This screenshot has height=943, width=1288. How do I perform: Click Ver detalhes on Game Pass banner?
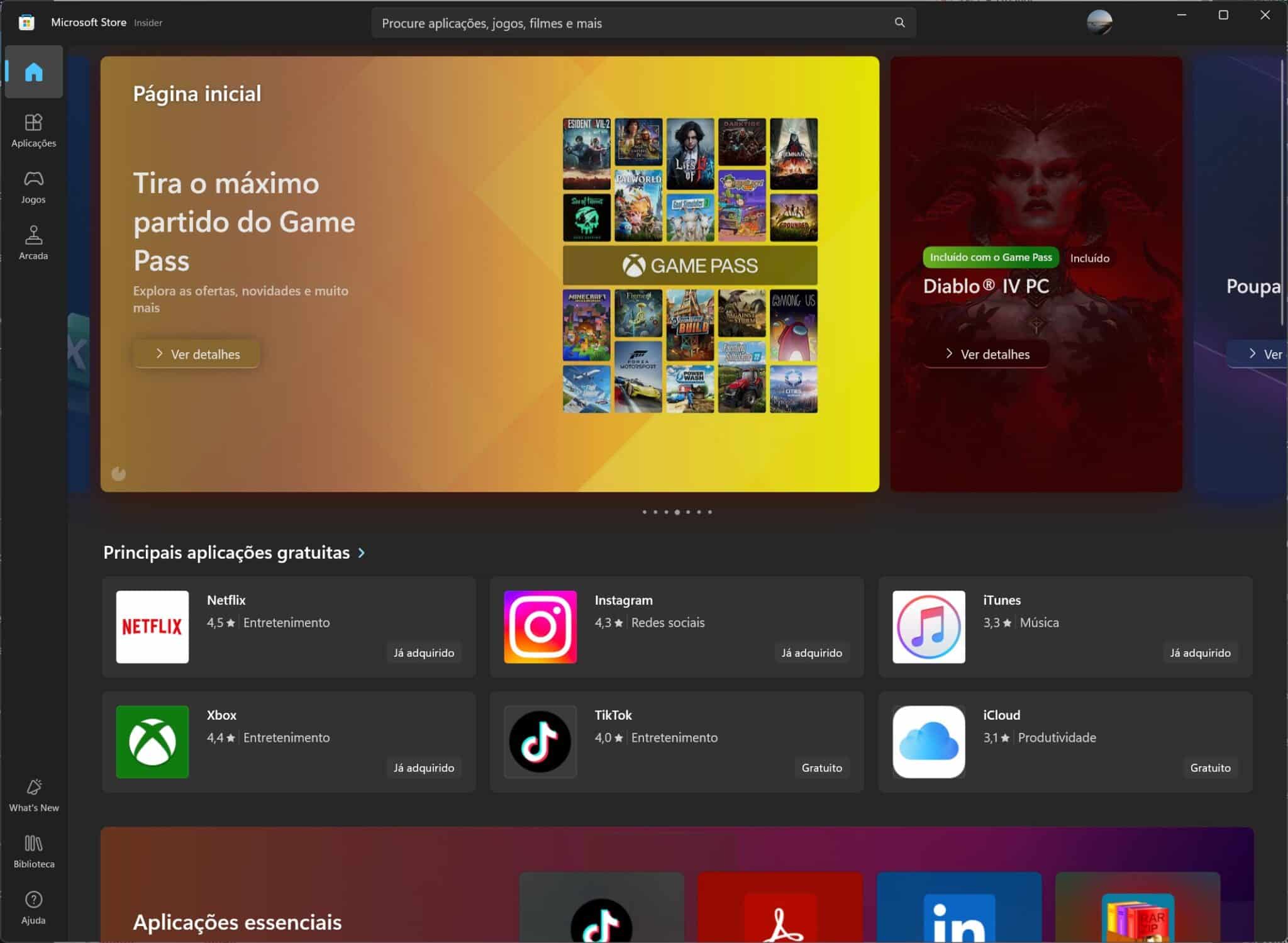(196, 354)
